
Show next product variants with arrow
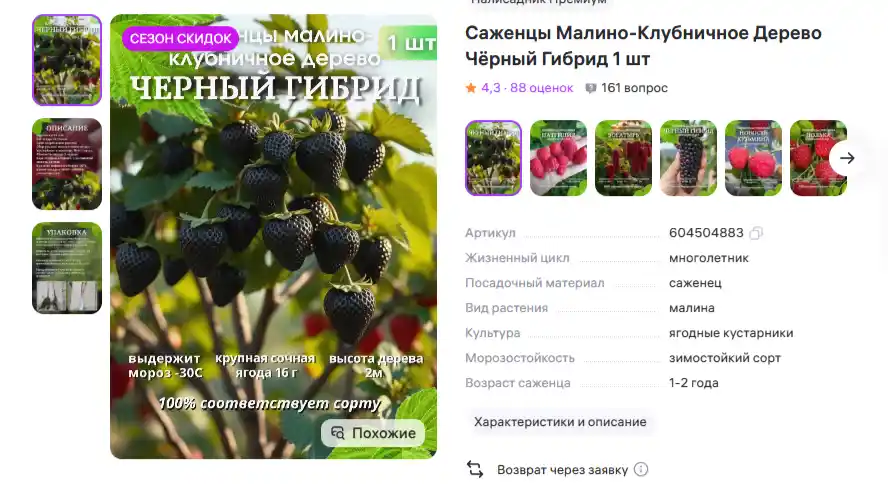[847, 158]
